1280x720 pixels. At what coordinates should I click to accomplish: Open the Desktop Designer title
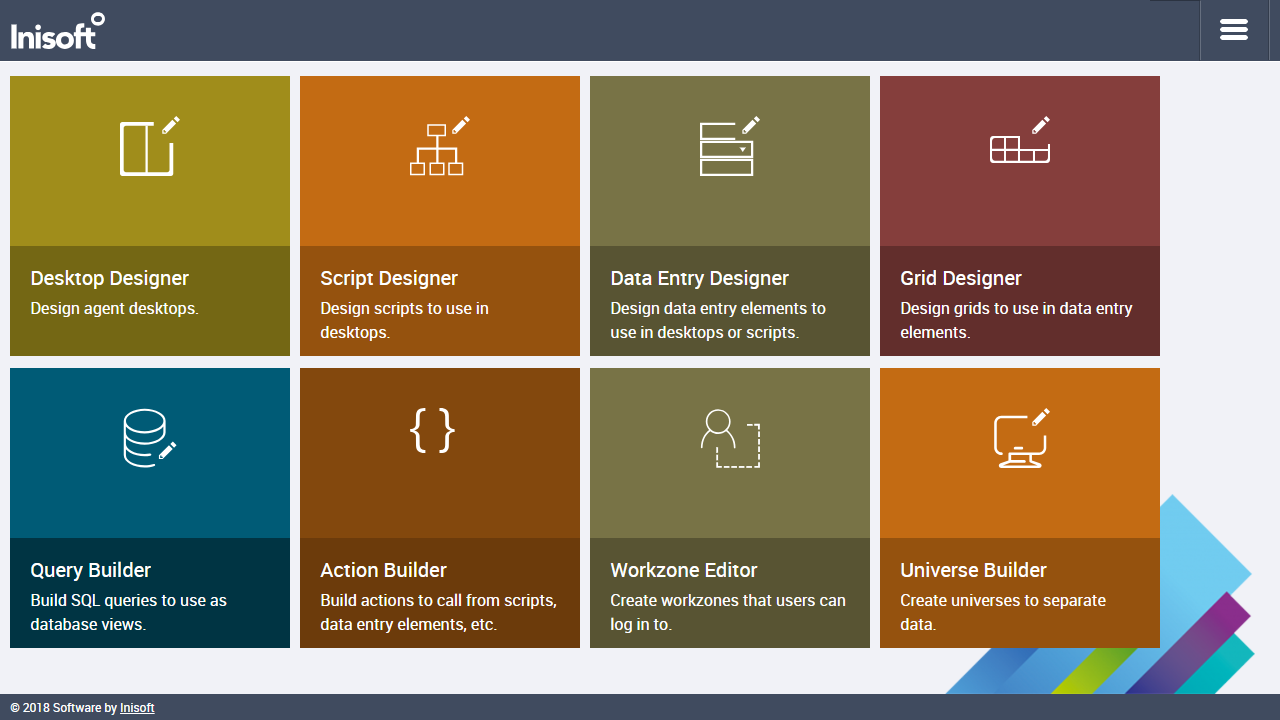click(x=109, y=278)
